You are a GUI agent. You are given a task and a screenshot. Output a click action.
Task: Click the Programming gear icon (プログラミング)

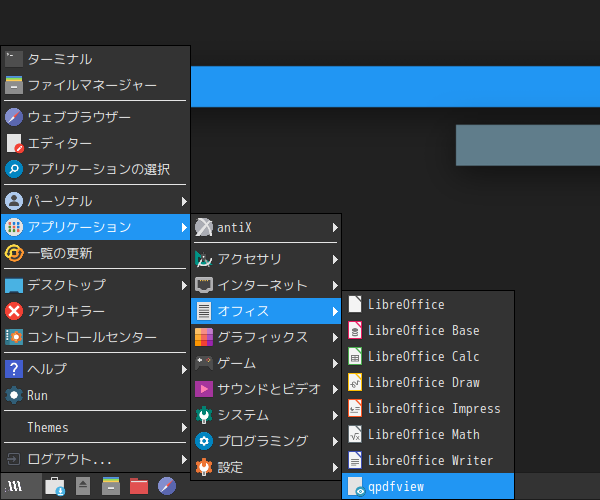click(x=204, y=441)
